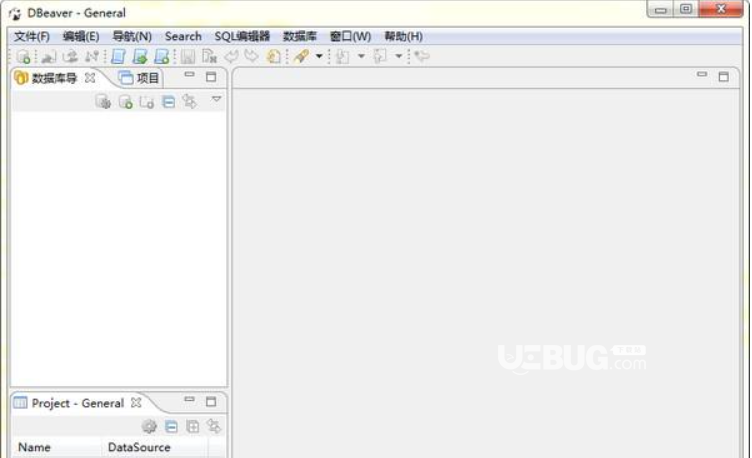Open the 帮助(H) menu

click(403, 36)
